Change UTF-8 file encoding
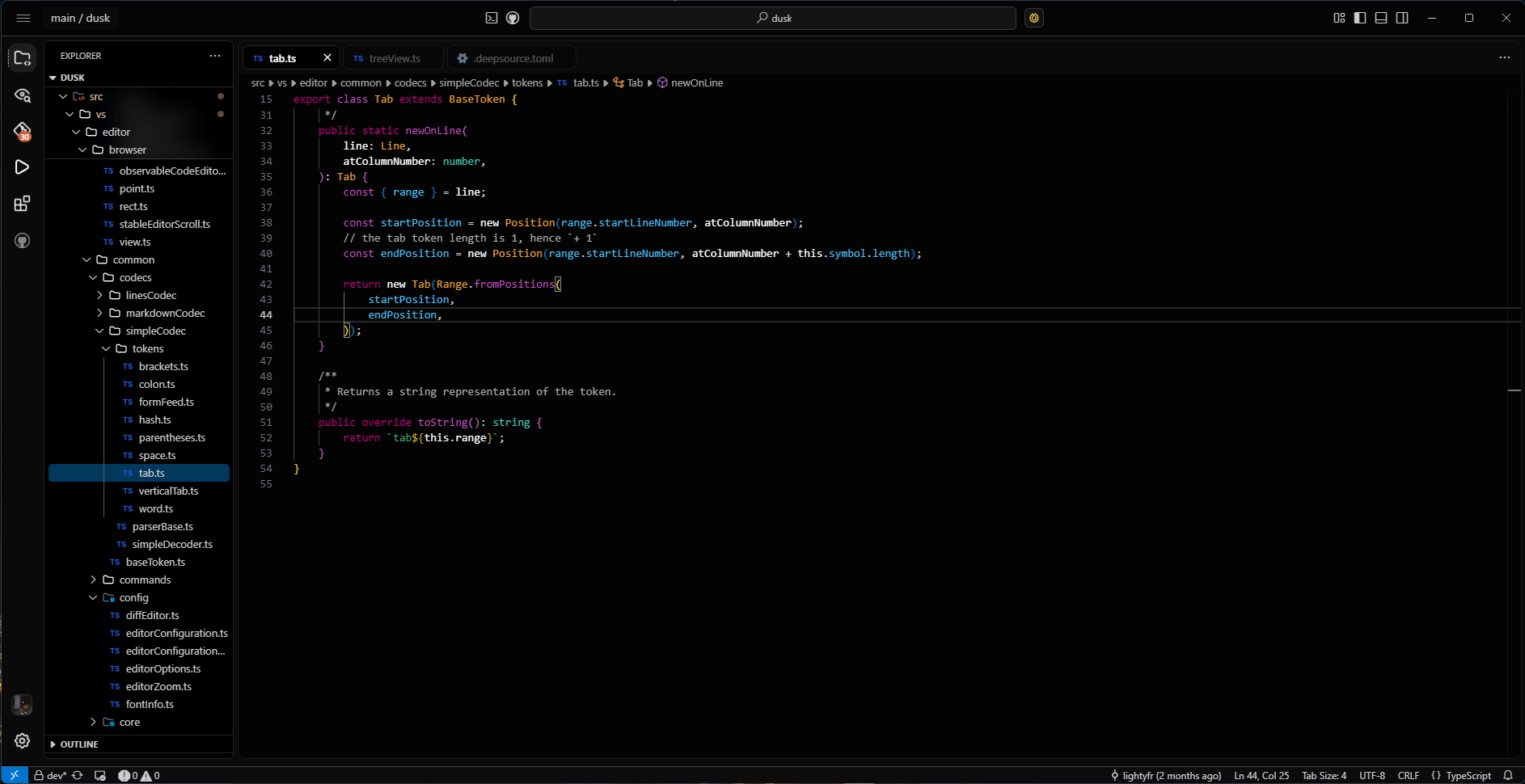The image size is (1525, 784). [x=1371, y=775]
